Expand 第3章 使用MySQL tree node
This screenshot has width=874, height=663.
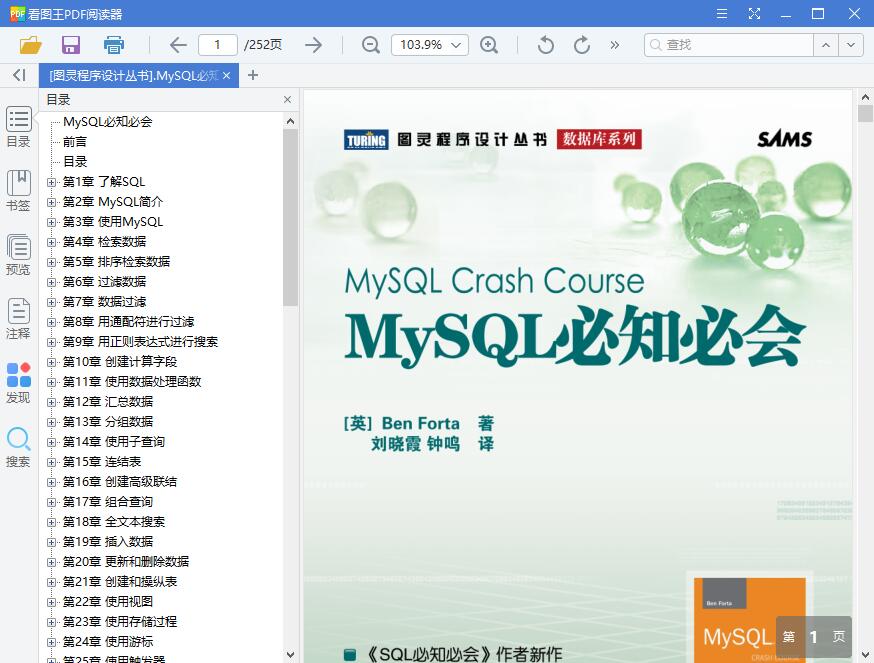(x=51, y=222)
